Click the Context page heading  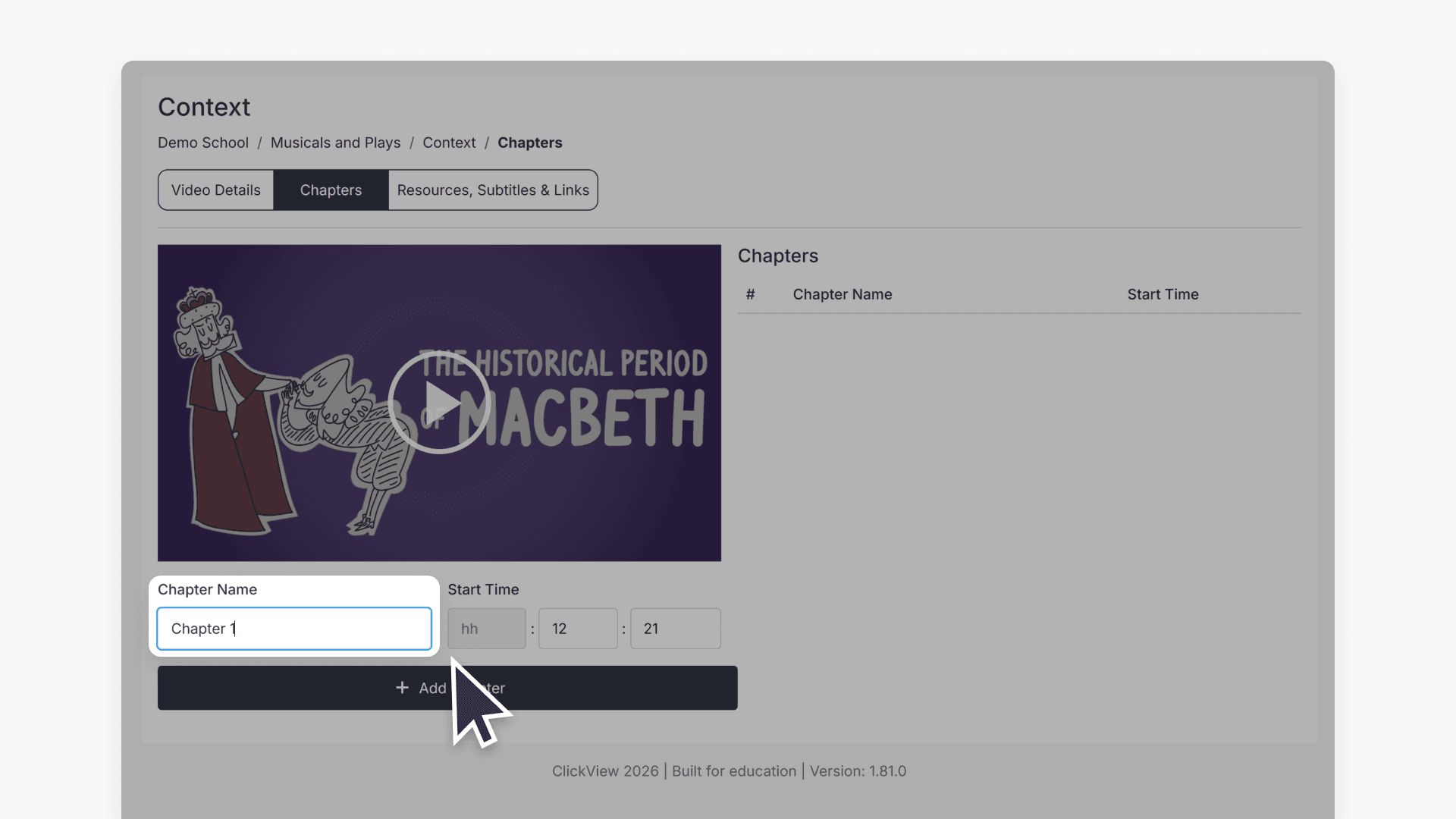(x=204, y=107)
